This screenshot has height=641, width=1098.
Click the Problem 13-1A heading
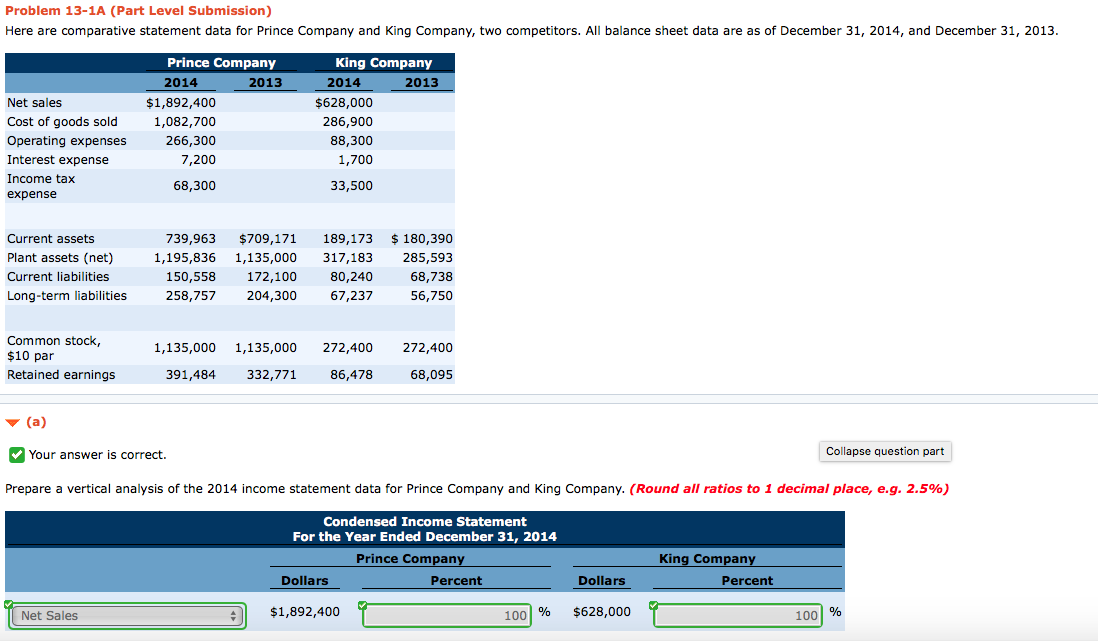[x=138, y=11]
